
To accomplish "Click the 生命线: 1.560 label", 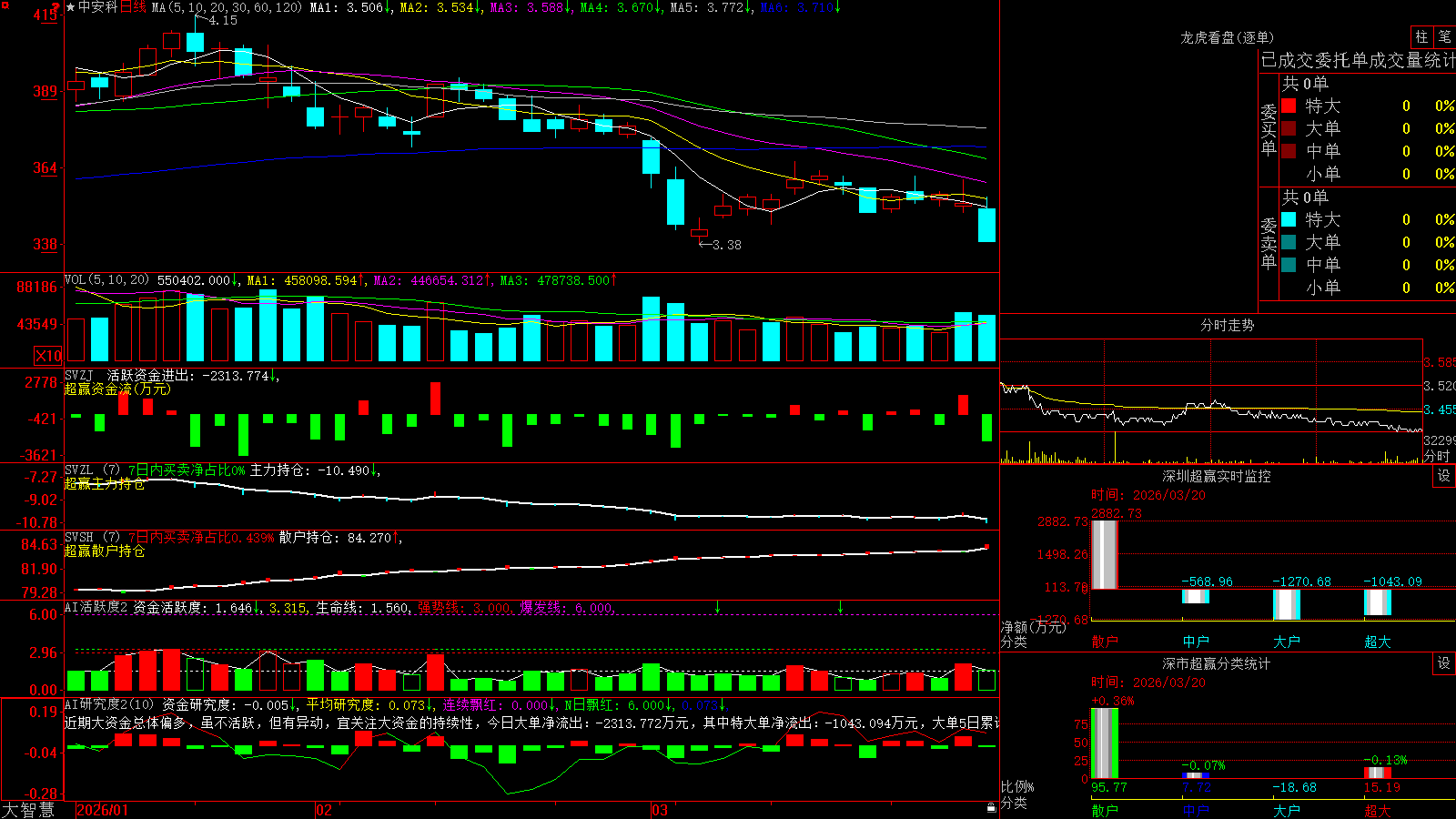I will [362, 607].
